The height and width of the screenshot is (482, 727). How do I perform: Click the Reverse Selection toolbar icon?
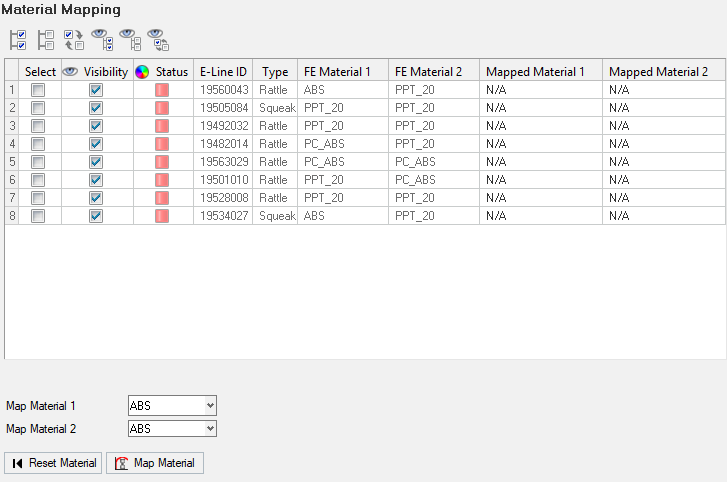[x=74, y=40]
